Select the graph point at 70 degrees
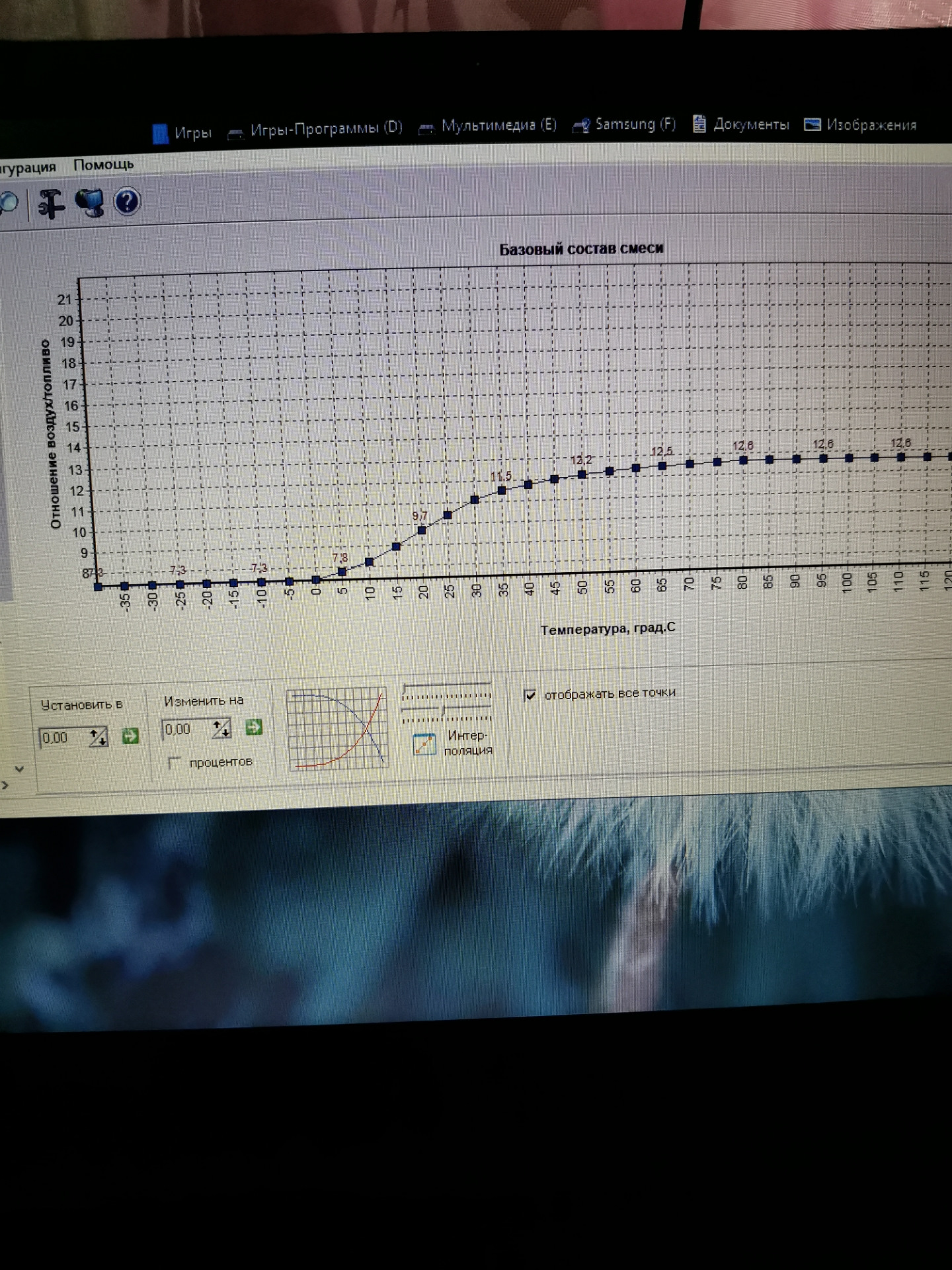The width and height of the screenshot is (952, 1270). click(690, 464)
